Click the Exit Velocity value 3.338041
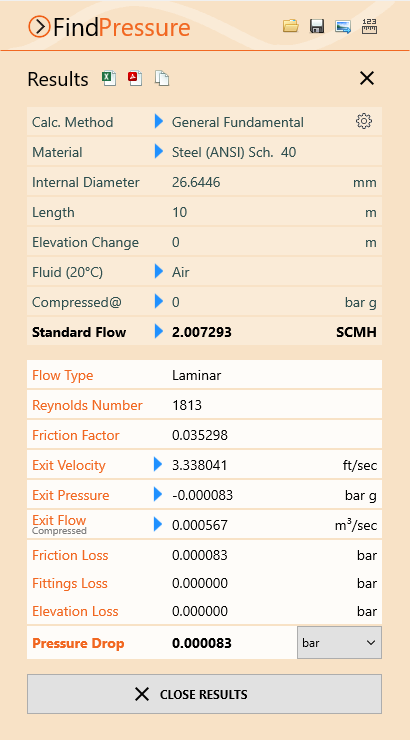The height and width of the screenshot is (740, 410). (200, 465)
